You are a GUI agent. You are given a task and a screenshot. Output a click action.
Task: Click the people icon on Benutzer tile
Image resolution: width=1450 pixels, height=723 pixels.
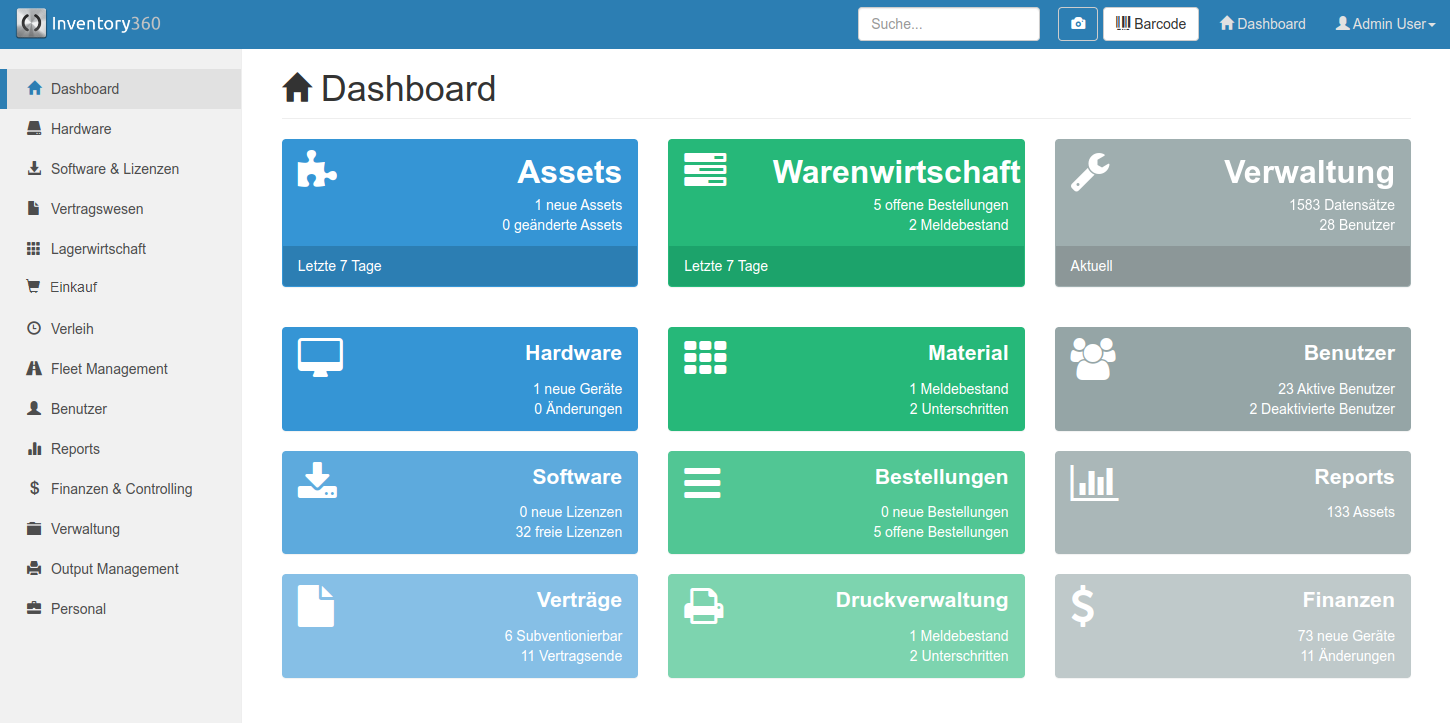click(x=1092, y=358)
